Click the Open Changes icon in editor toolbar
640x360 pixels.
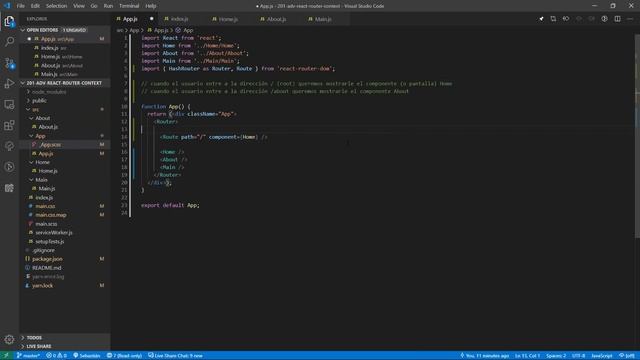(553, 19)
